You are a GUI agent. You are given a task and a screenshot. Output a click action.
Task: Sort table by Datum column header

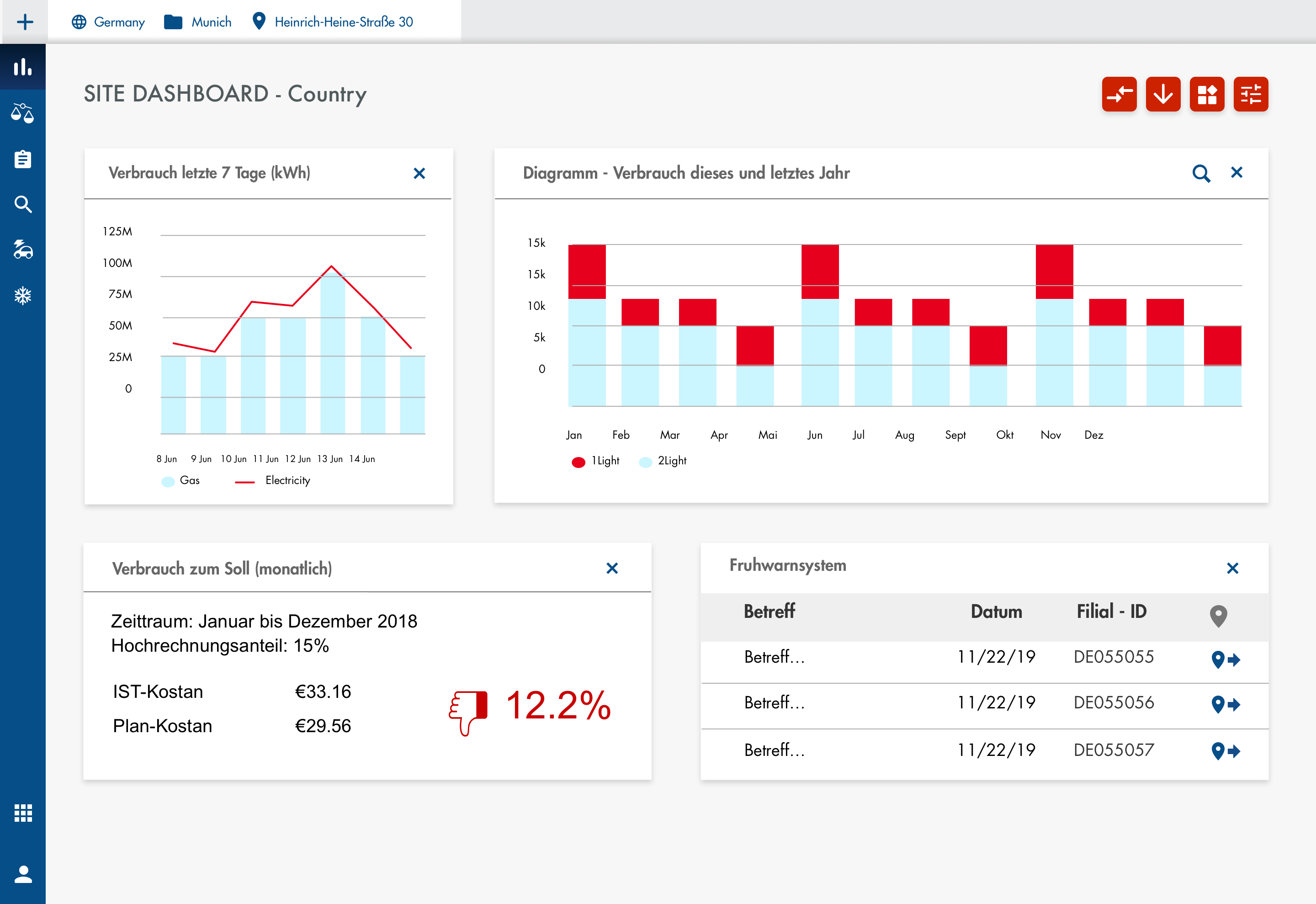pos(996,612)
